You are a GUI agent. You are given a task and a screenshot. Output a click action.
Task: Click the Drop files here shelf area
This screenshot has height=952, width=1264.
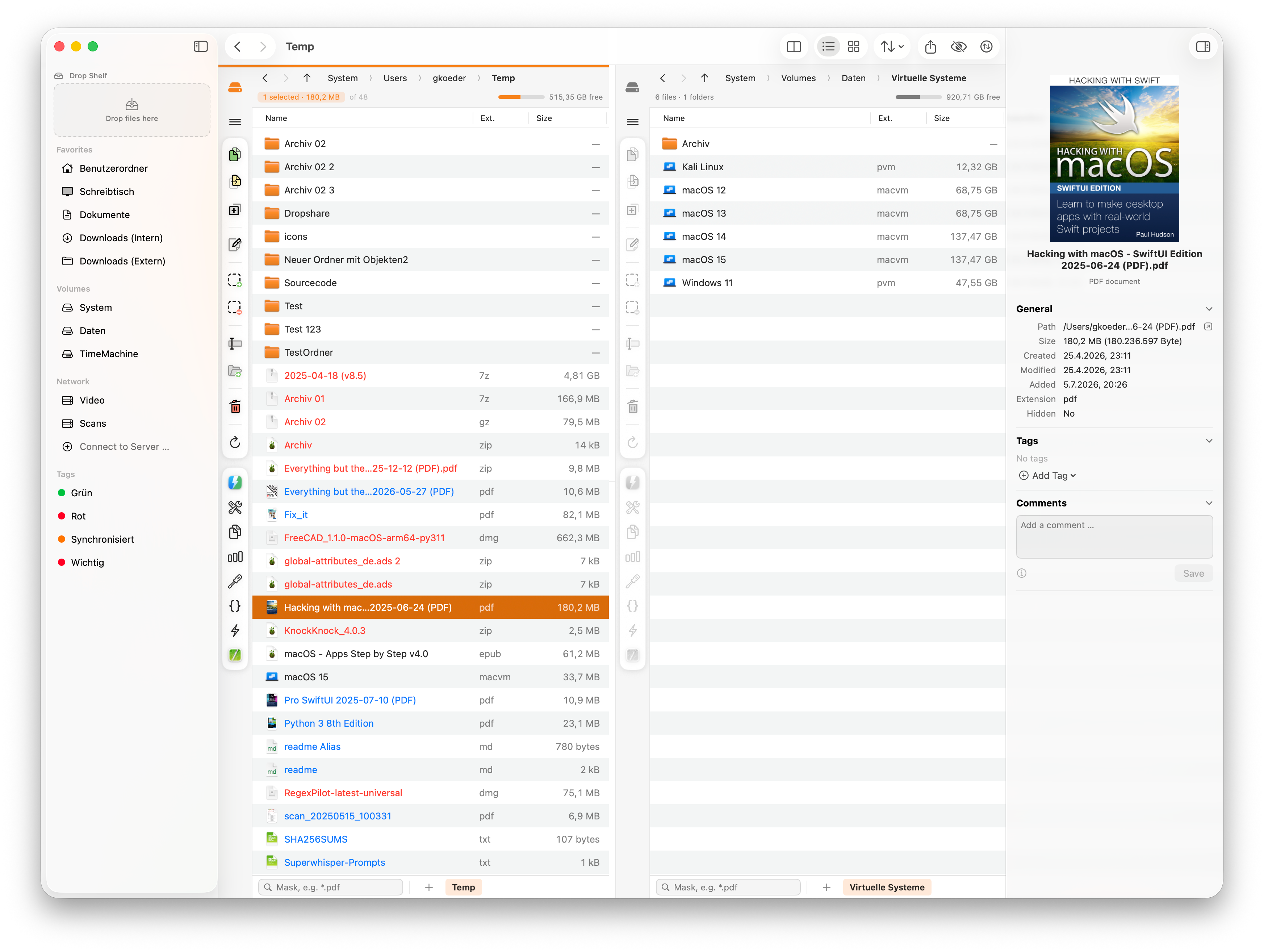click(x=131, y=110)
